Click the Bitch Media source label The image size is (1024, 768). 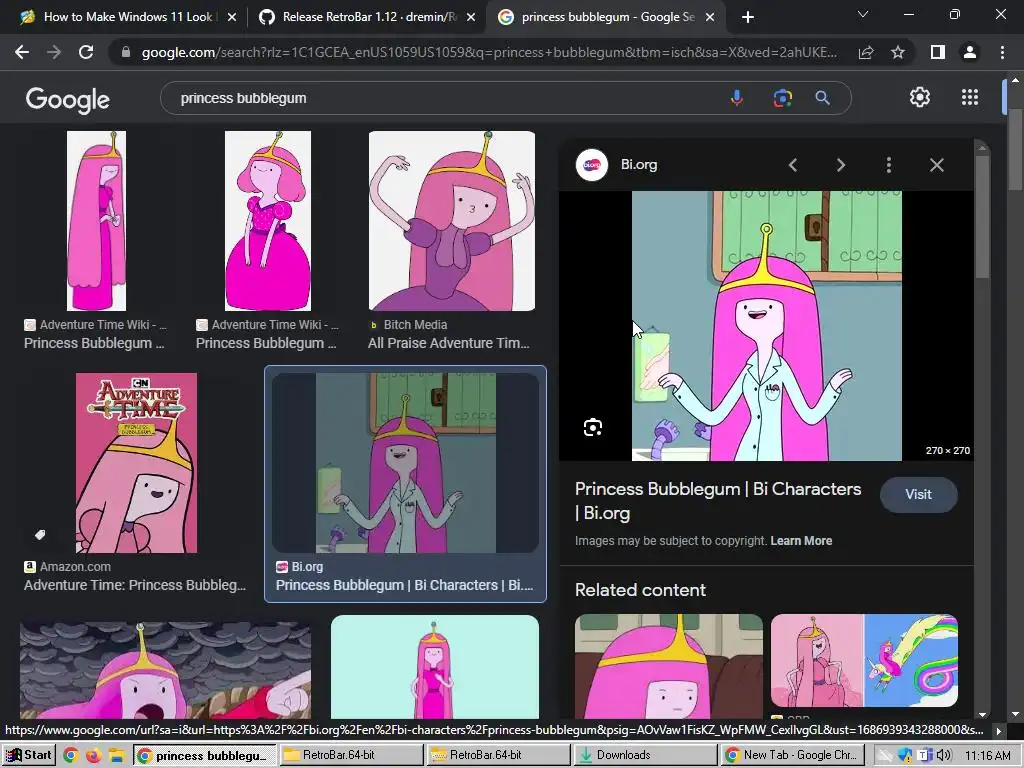[x=415, y=325]
